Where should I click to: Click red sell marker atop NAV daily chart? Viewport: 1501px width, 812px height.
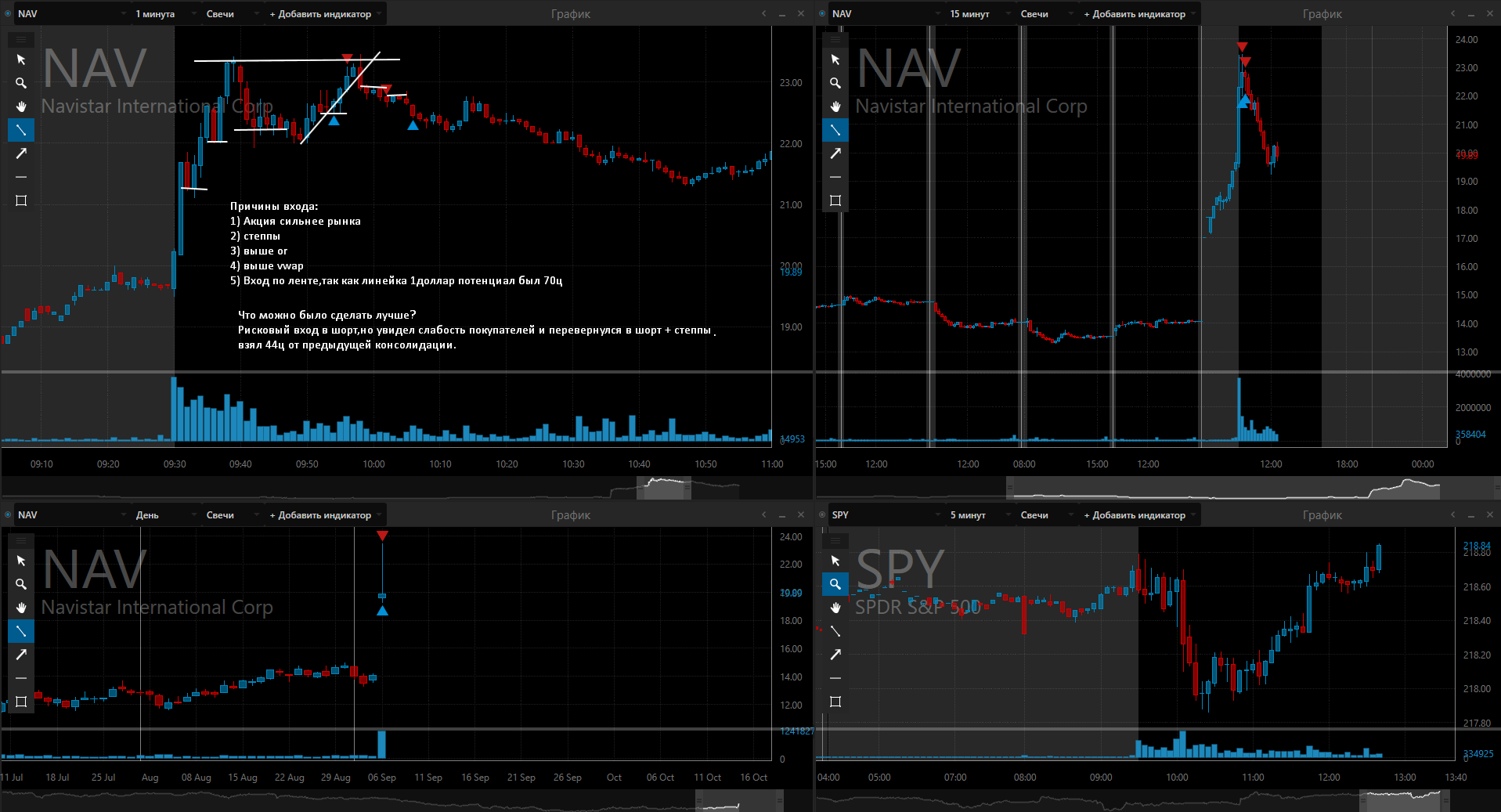point(382,536)
